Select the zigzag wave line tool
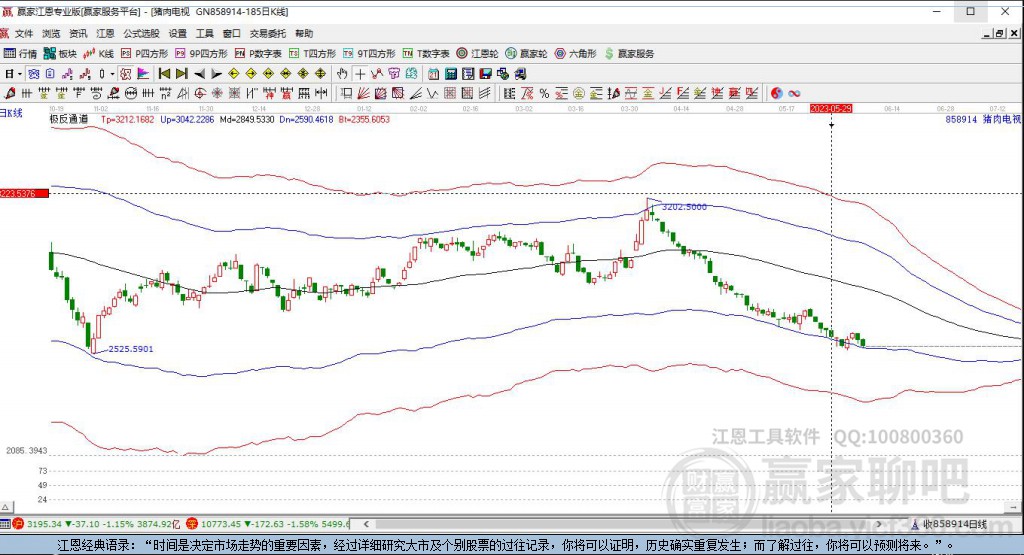 [432, 93]
